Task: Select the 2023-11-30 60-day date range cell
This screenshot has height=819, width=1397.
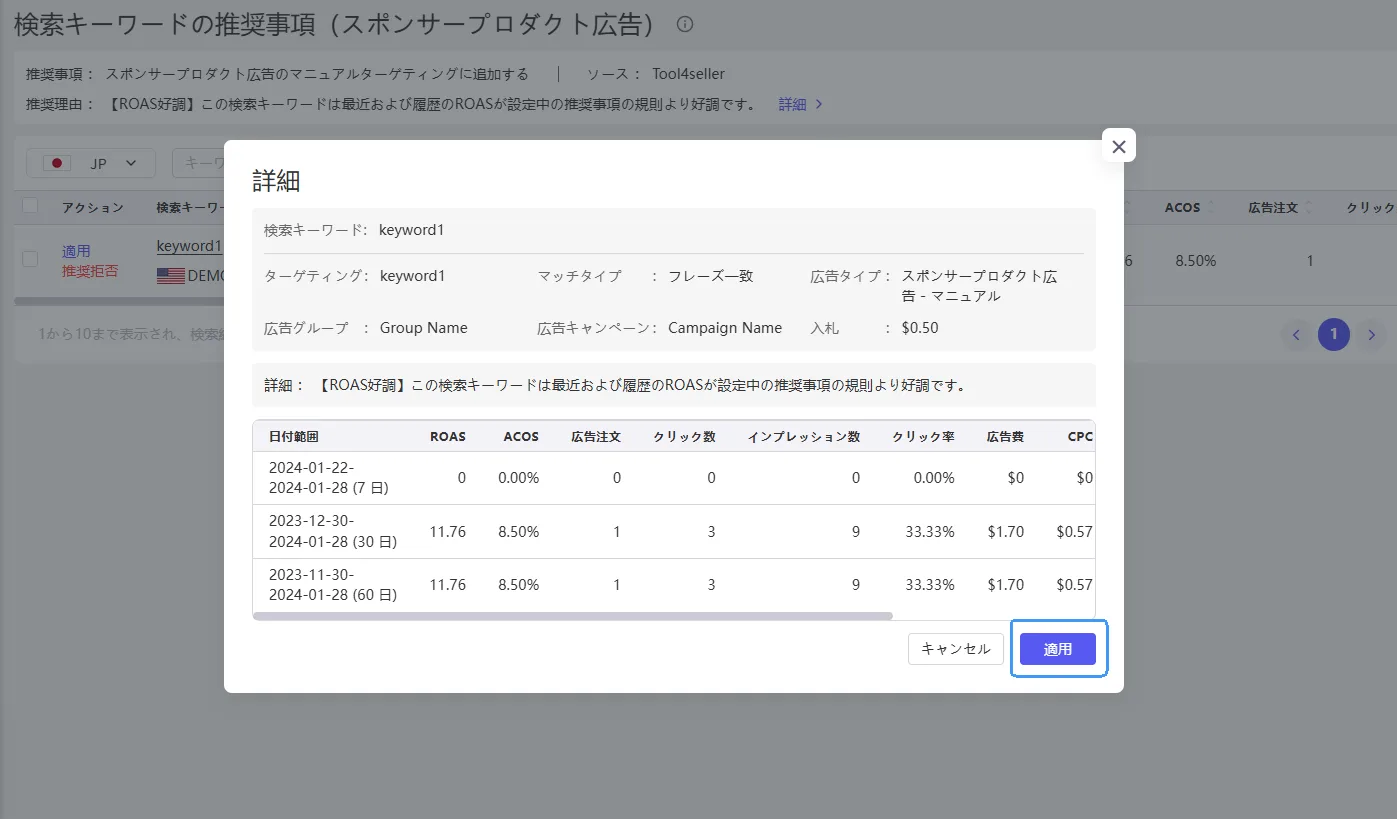Action: pos(333,585)
